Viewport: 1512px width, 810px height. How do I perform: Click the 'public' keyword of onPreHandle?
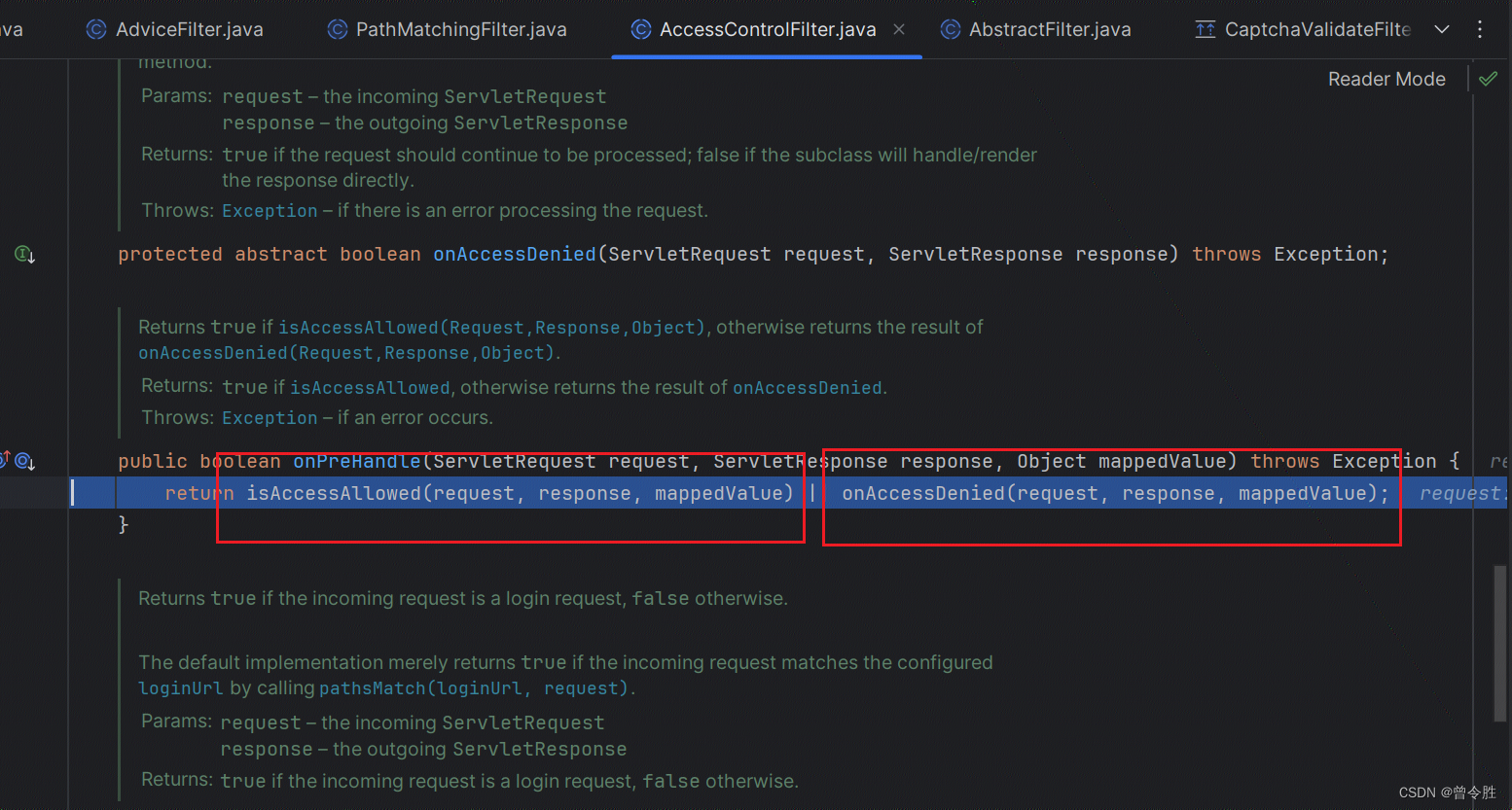tap(153, 462)
